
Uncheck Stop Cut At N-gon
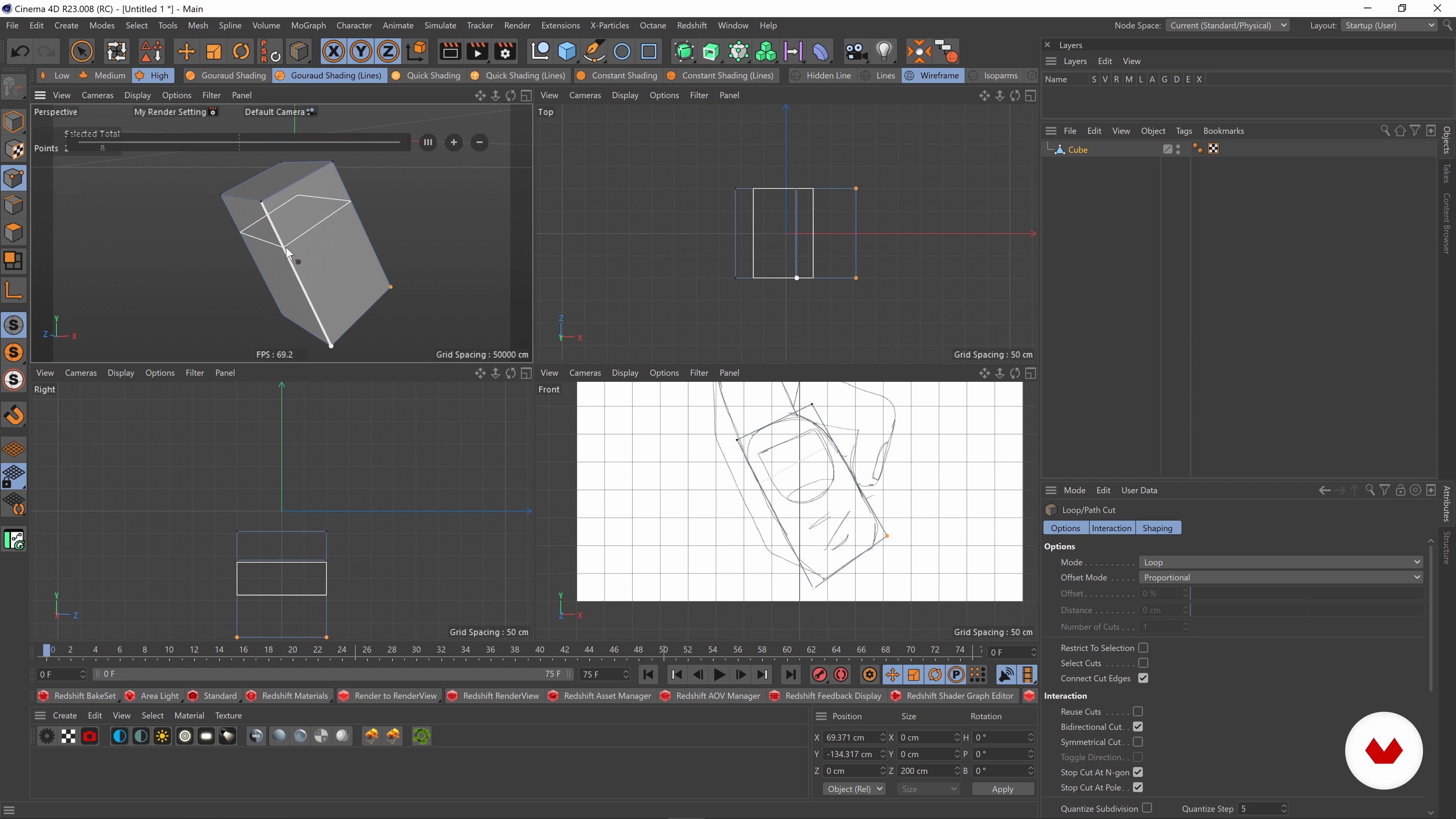coord(1138,772)
